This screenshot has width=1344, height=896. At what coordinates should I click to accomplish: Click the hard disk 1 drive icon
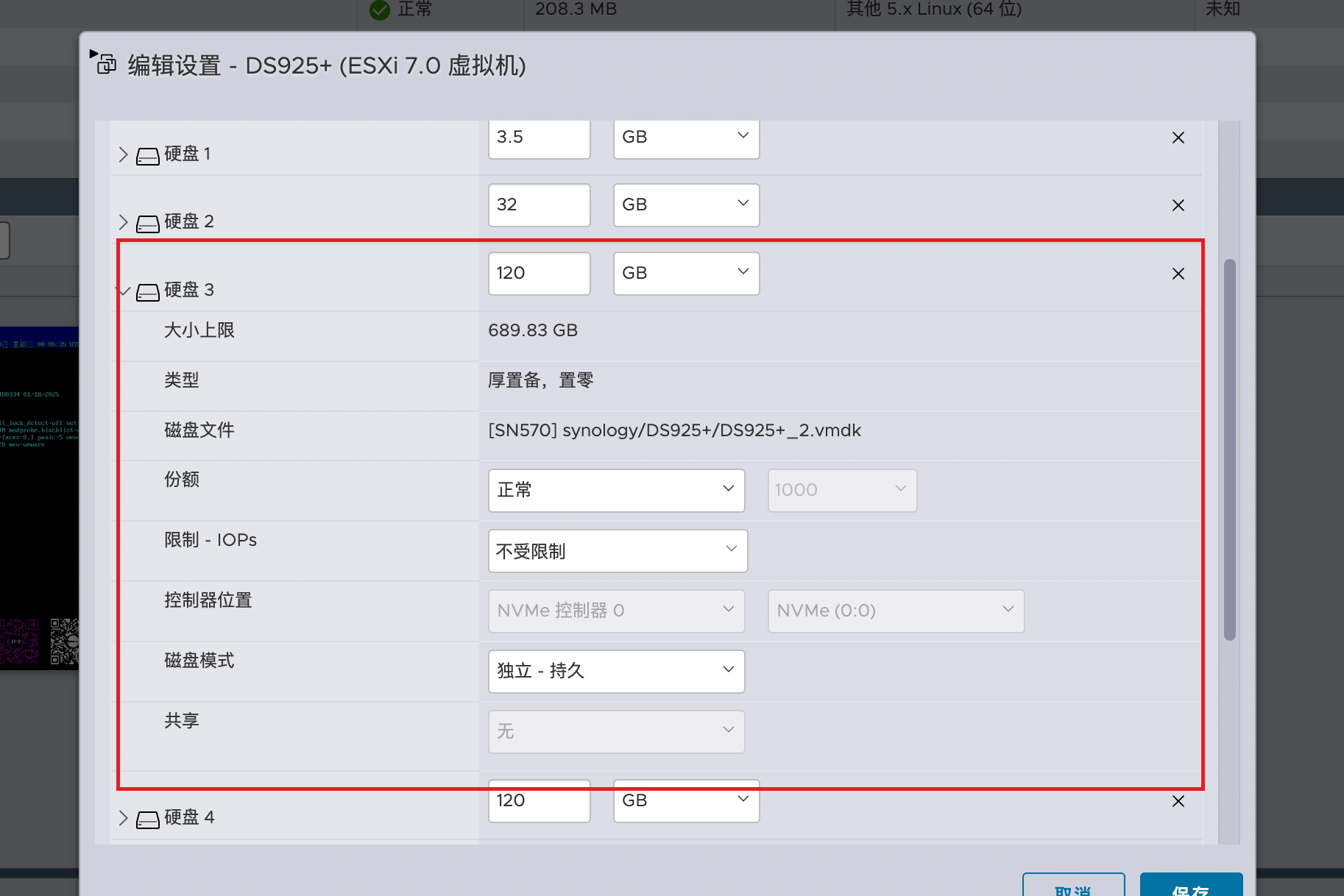pyautogui.click(x=148, y=155)
